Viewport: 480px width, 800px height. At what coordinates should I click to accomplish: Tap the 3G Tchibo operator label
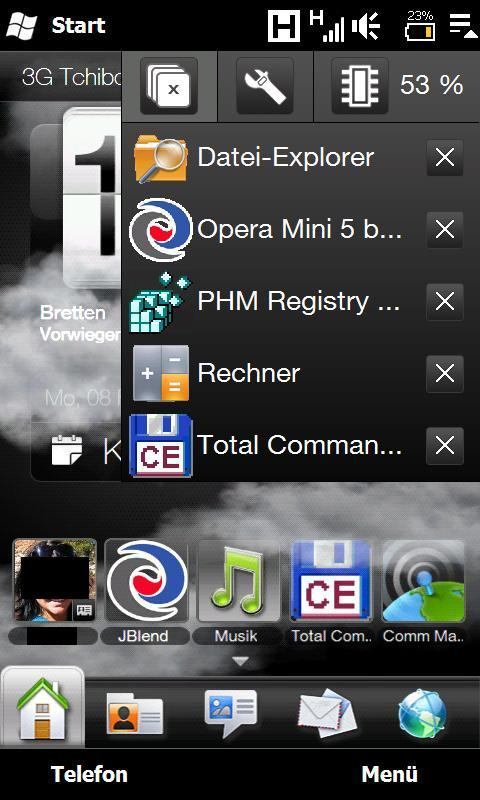[x=71, y=78]
